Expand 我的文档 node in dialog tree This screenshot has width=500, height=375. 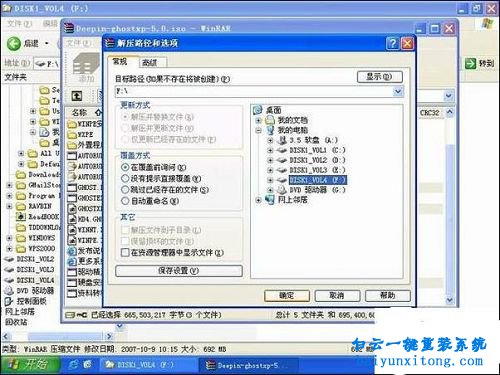pyautogui.click(x=258, y=120)
